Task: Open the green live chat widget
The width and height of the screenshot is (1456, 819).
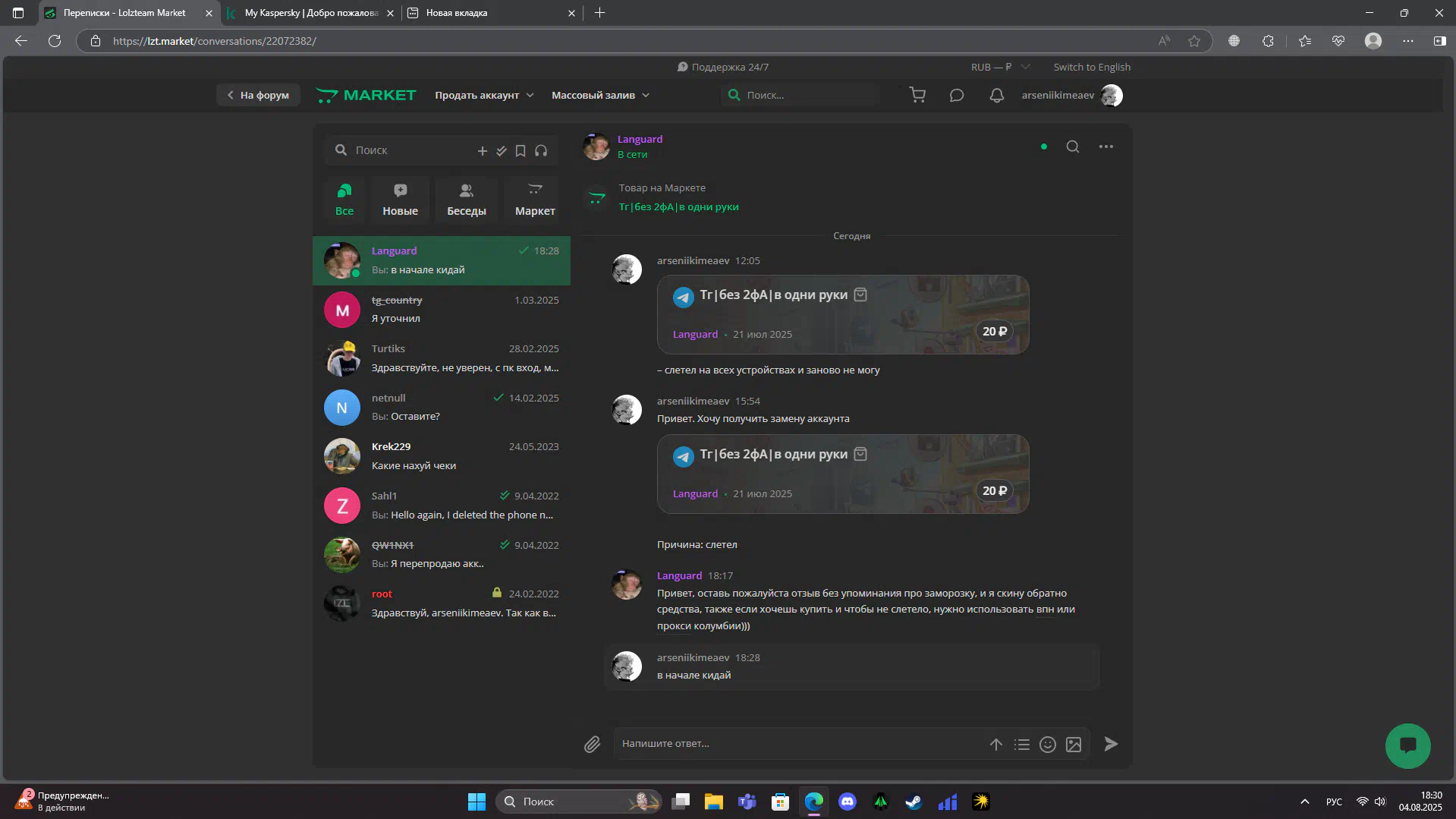Action: (1407, 745)
